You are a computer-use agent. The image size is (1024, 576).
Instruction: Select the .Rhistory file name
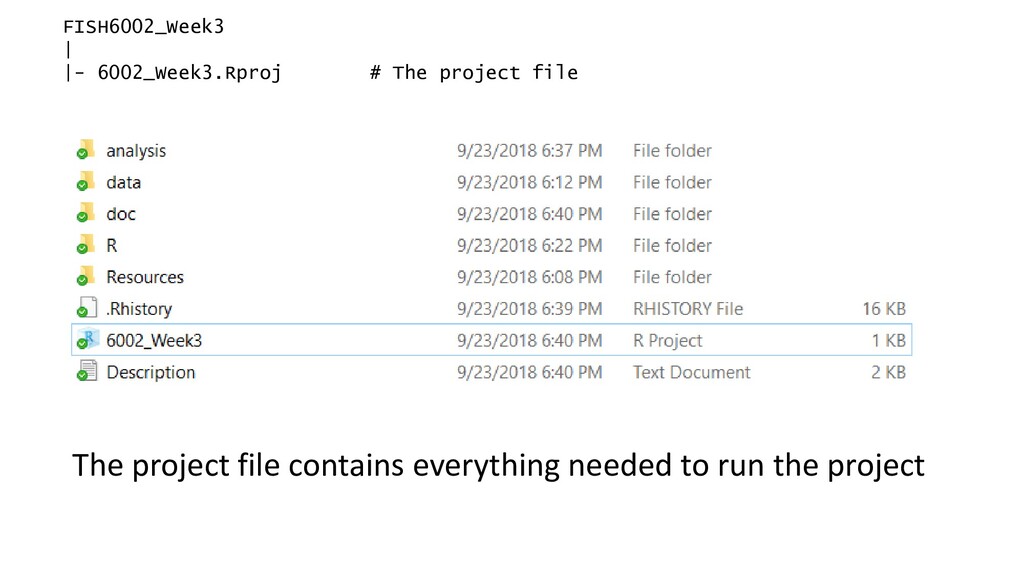[139, 309]
